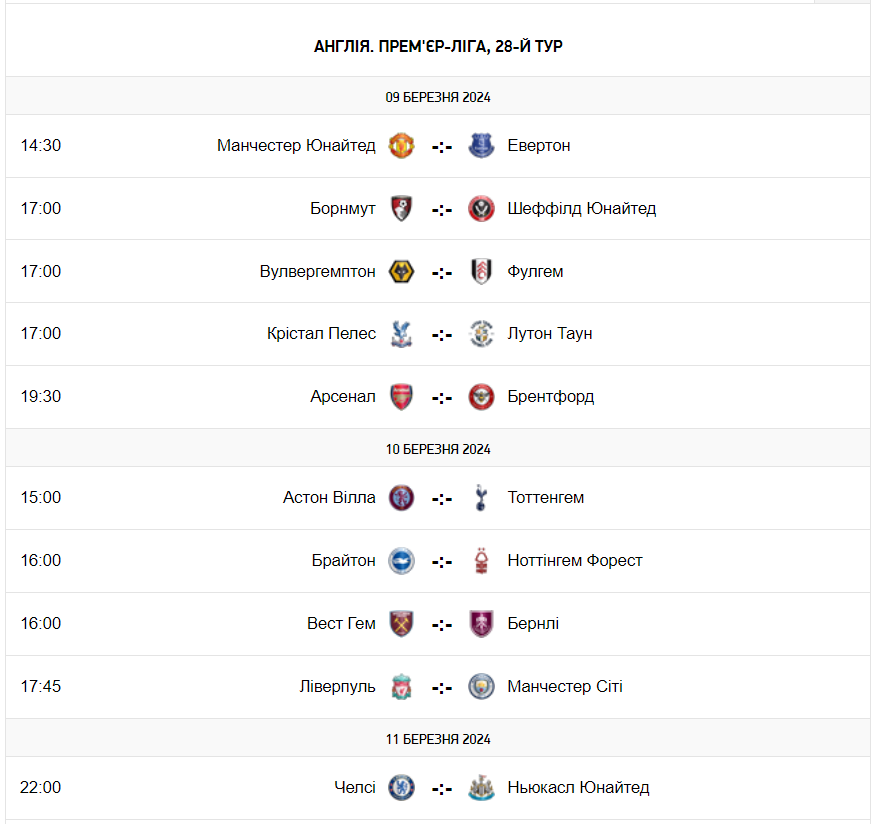Open the Фулгем team link
This screenshot has height=824, width=874.
[x=535, y=272]
